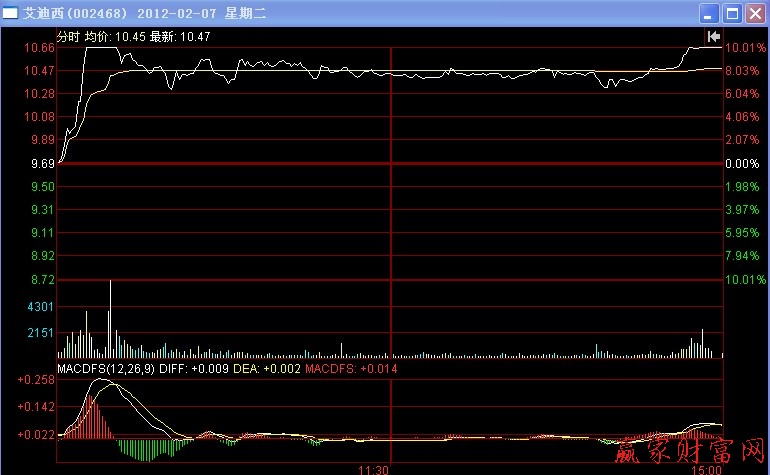The height and width of the screenshot is (475, 770).
Task: Click the 10.01% label at top right
Action: pos(745,48)
